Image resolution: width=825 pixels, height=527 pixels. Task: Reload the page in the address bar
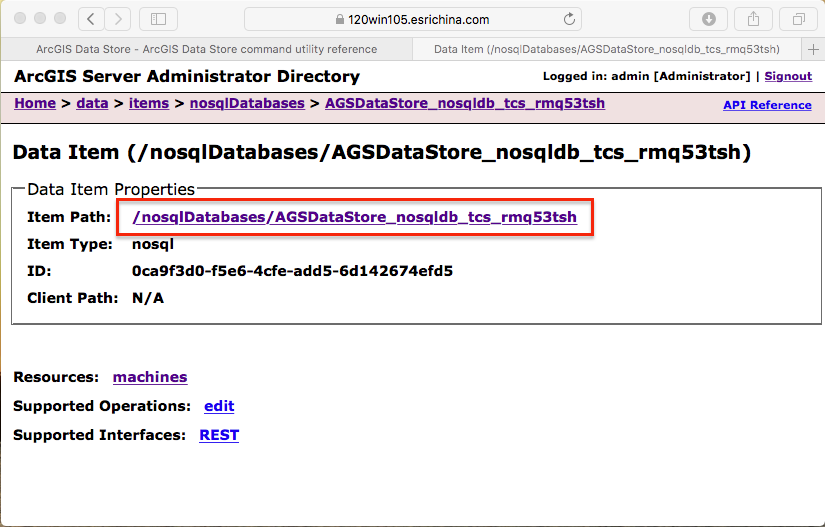click(569, 19)
